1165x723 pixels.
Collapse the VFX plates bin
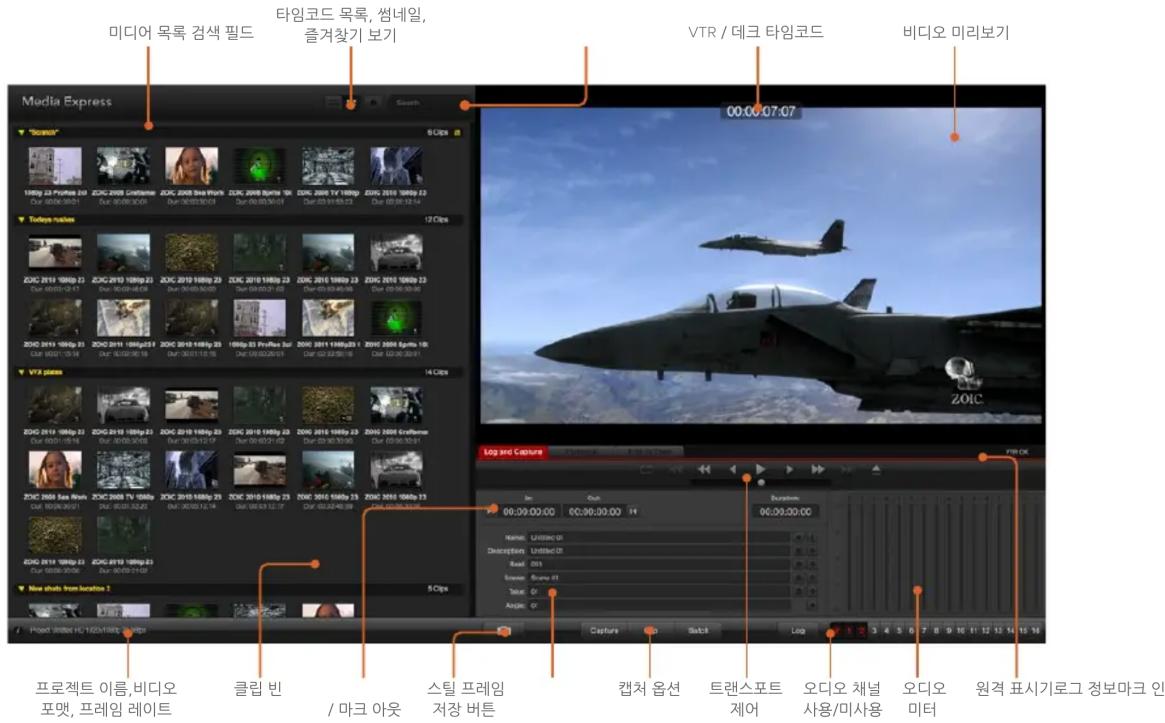[21, 372]
